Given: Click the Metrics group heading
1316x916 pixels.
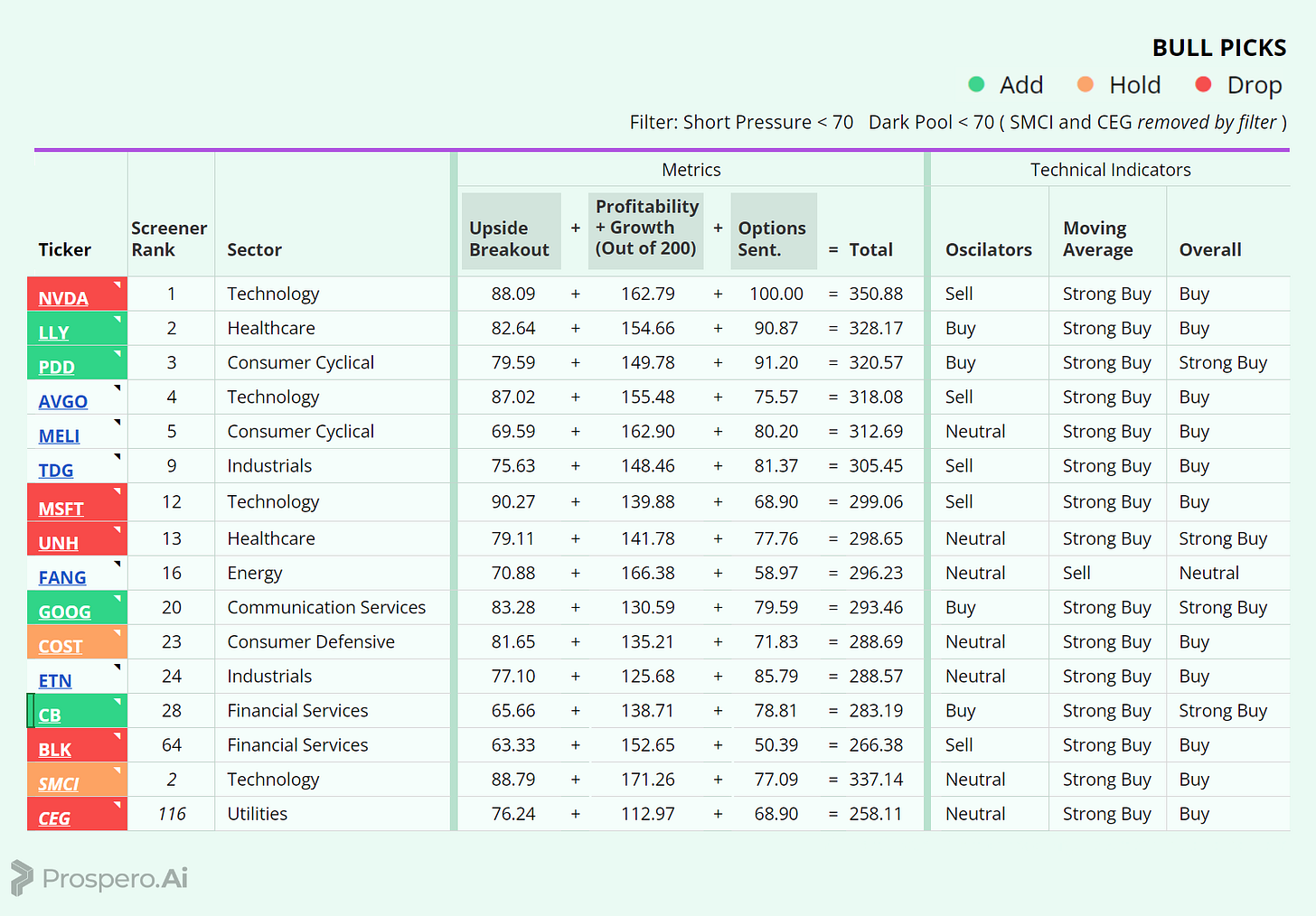Looking at the screenshot, I should coord(691,170).
